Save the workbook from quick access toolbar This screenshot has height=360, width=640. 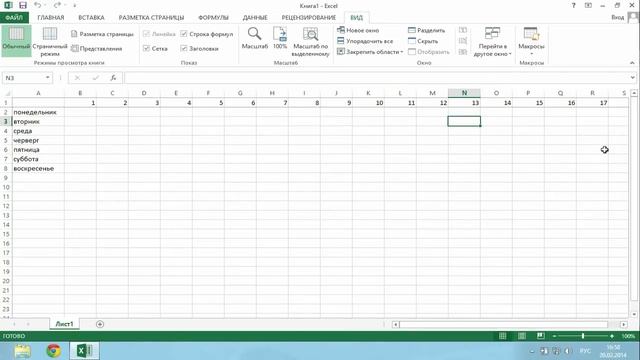[x=23, y=6]
